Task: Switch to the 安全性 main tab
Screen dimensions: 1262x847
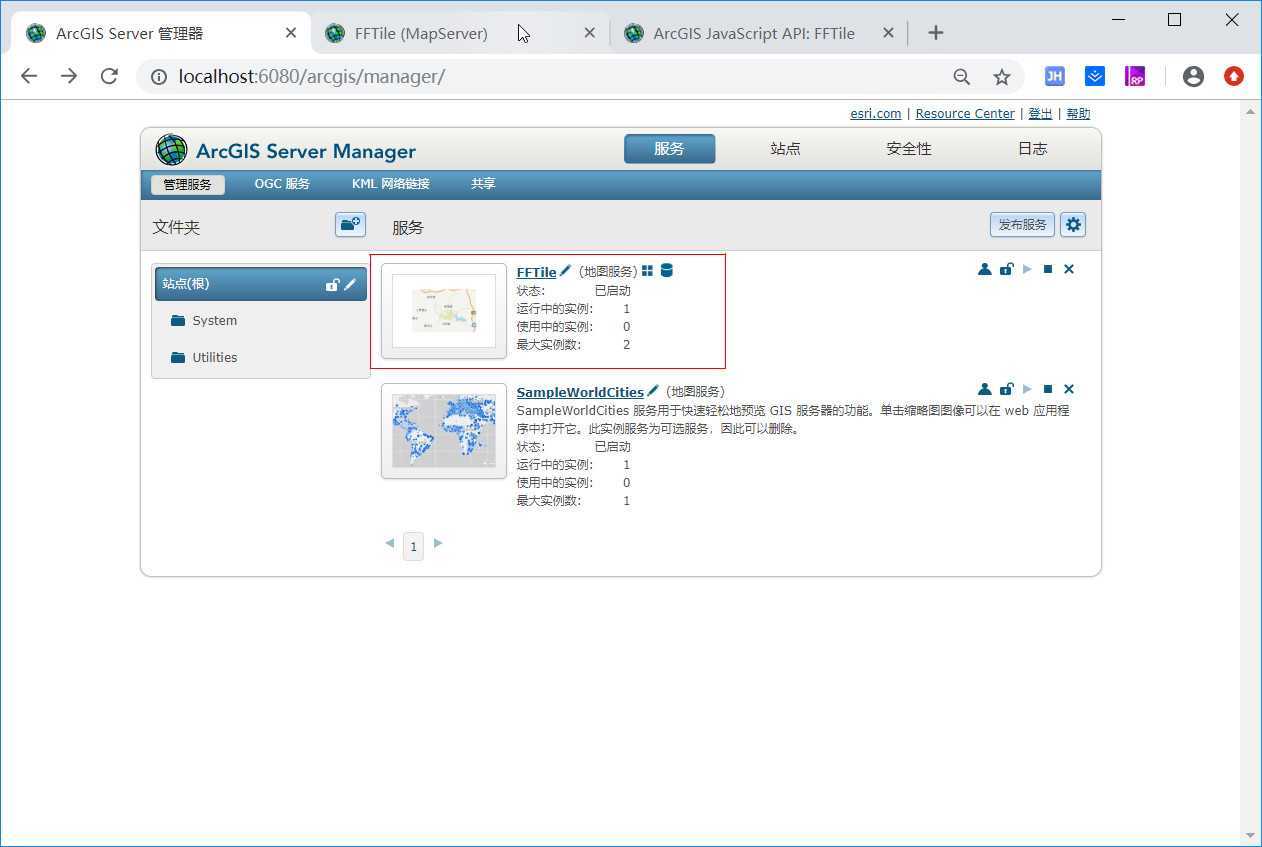Action: (x=908, y=149)
